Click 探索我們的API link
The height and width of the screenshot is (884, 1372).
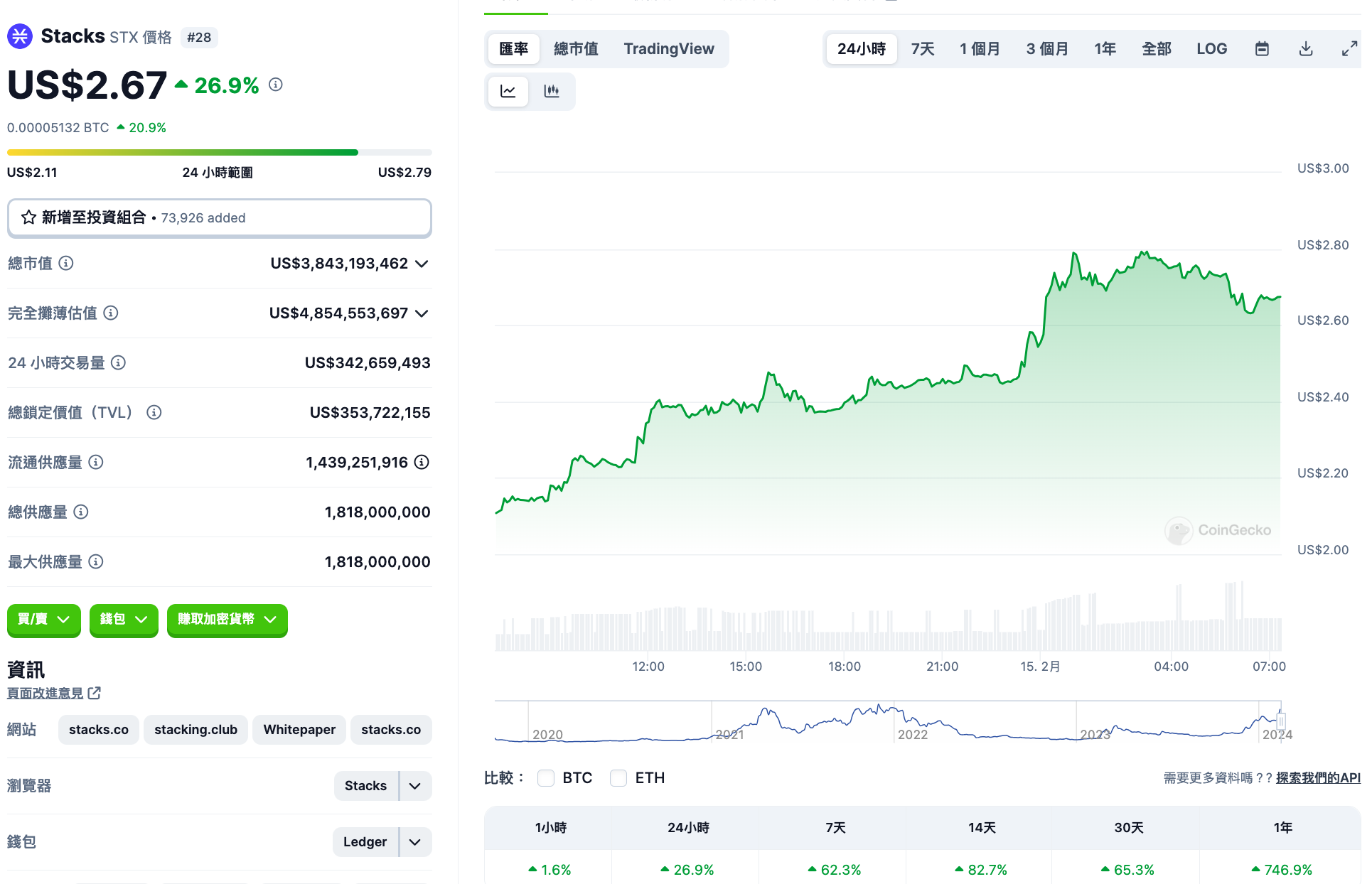point(1317,778)
